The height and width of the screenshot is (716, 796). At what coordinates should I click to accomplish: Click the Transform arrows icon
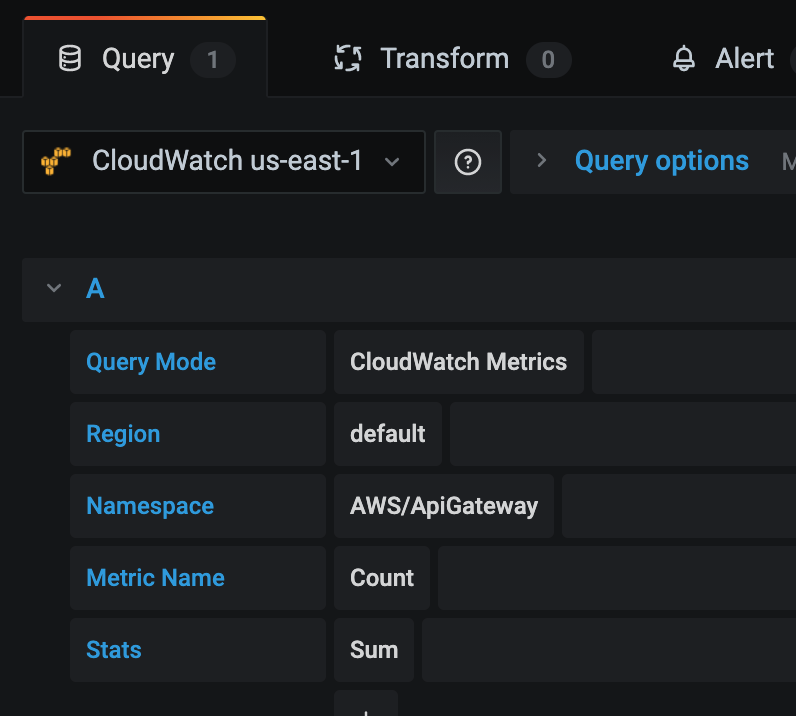[x=348, y=58]
